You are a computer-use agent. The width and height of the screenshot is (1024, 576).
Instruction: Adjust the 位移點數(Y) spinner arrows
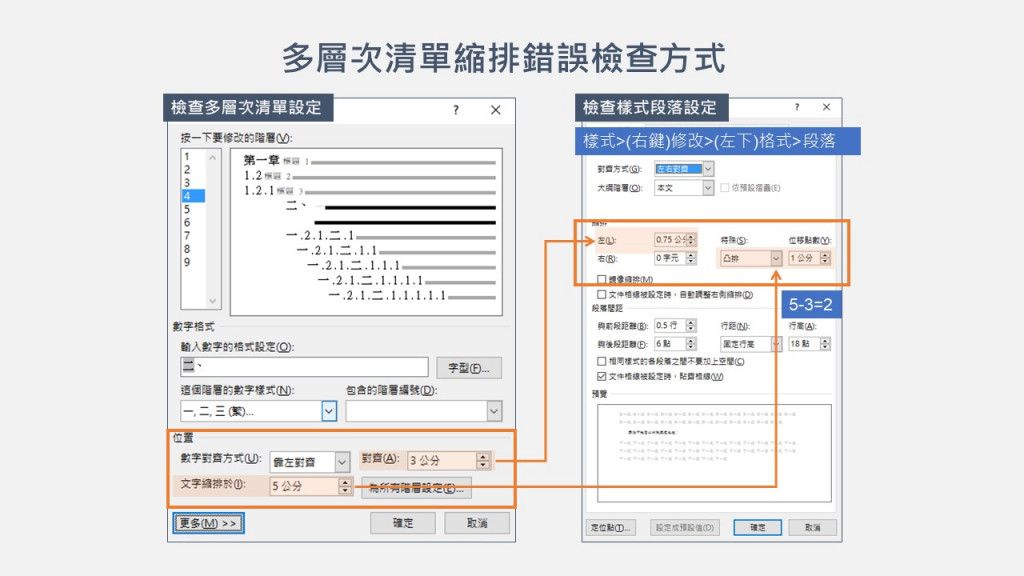(825, 258)
